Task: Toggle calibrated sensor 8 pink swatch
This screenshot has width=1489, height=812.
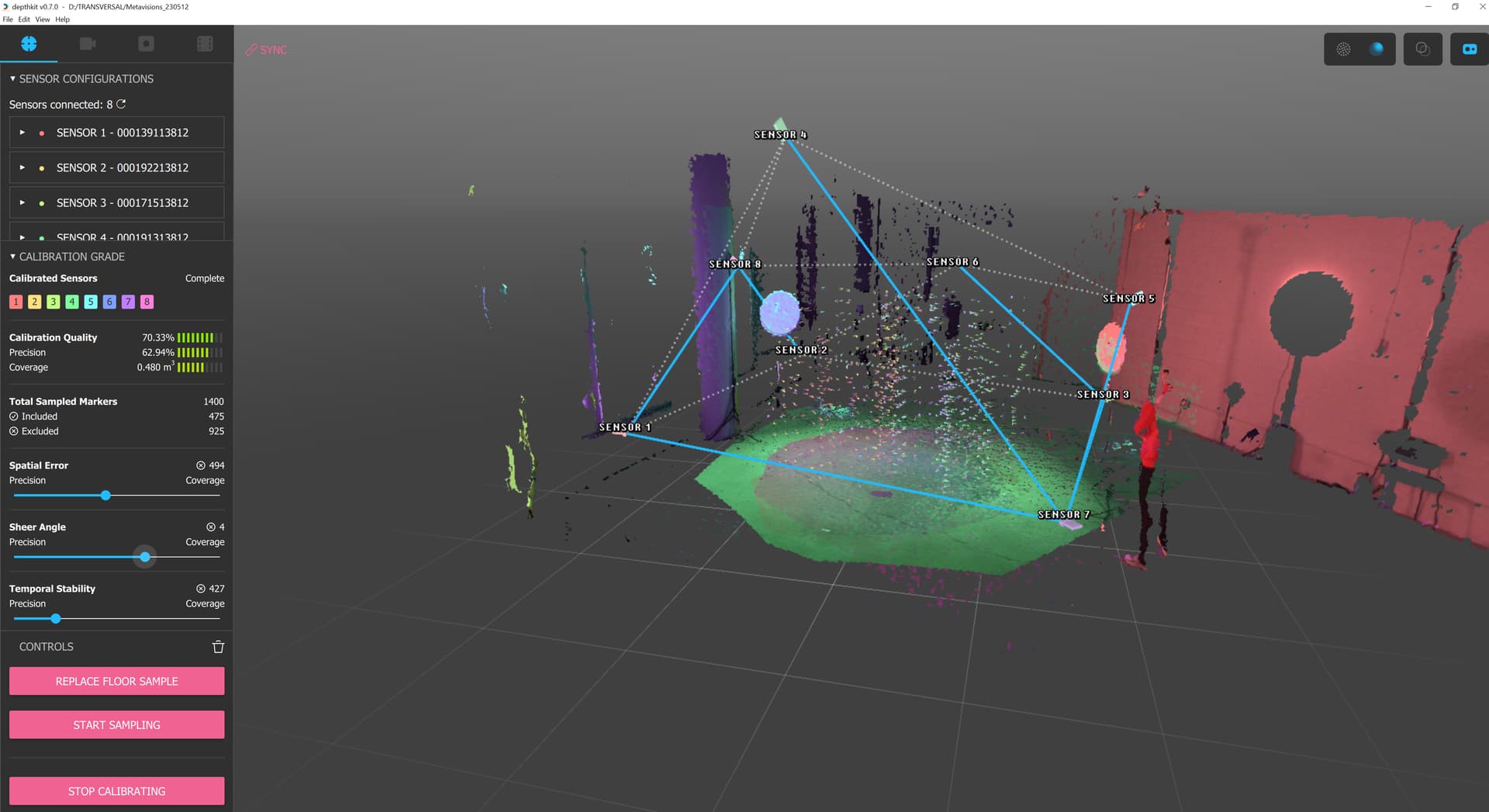Action: (x=147, y=302)
